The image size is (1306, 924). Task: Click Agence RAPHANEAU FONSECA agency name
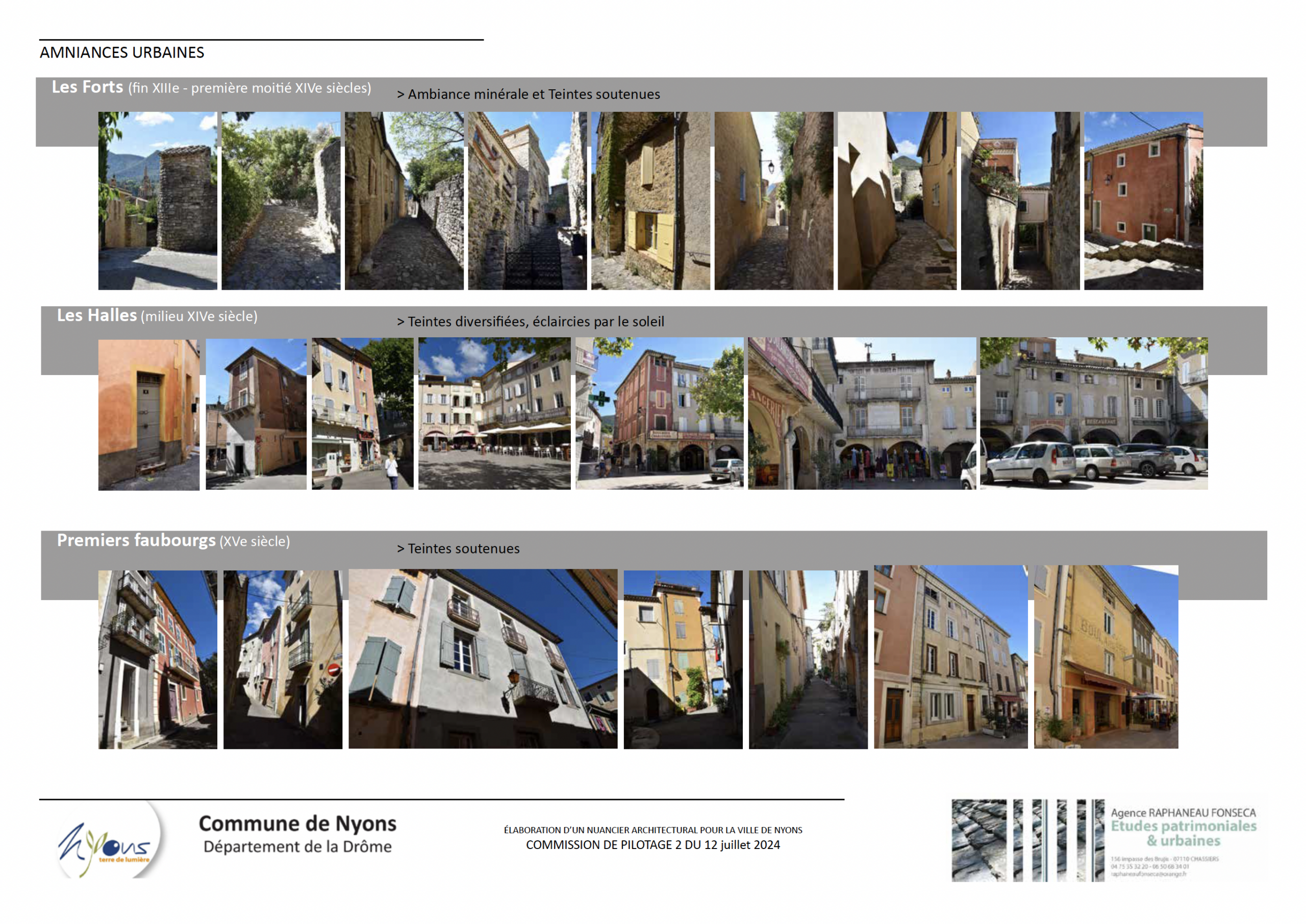pos(1183,812)
